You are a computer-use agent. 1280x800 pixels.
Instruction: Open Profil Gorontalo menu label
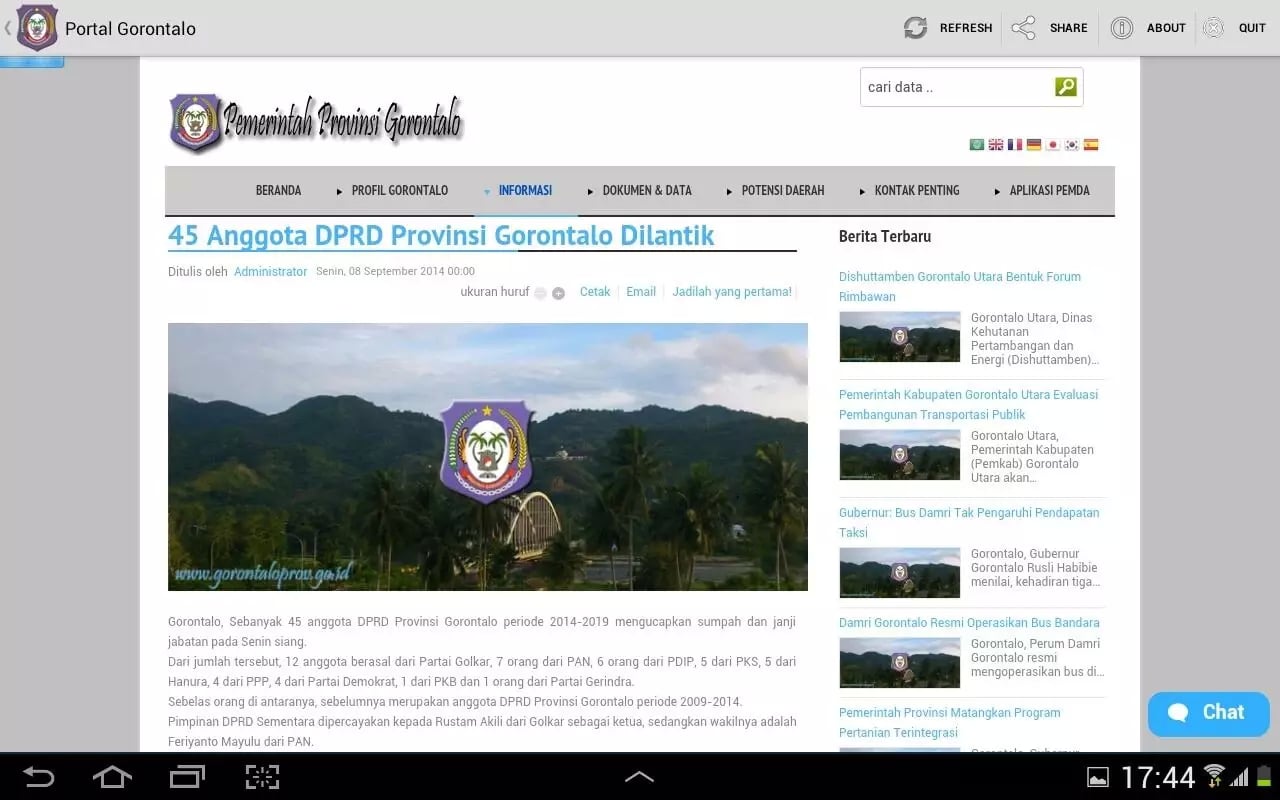pyautogui.click(x=400, y=190)
